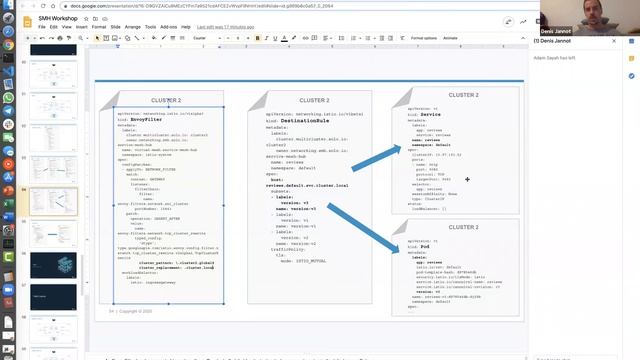640x360 pixels.
Task: Toggle bold formatting
Action: click(258, 38)
